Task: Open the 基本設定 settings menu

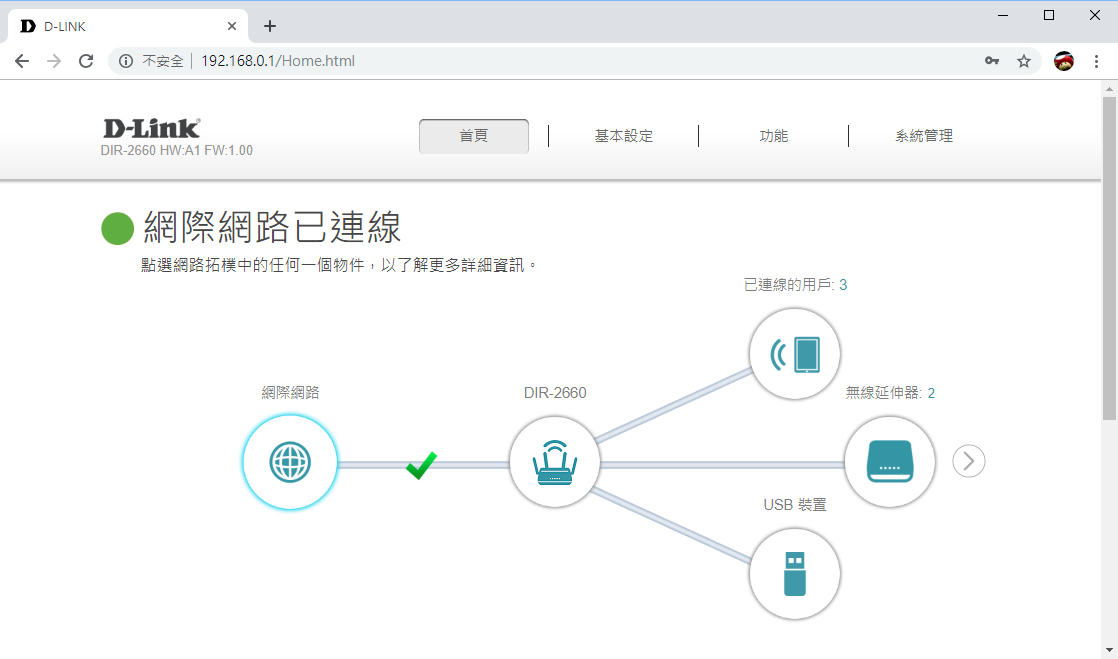Action: pyautogui.click(x=624, y=136)
